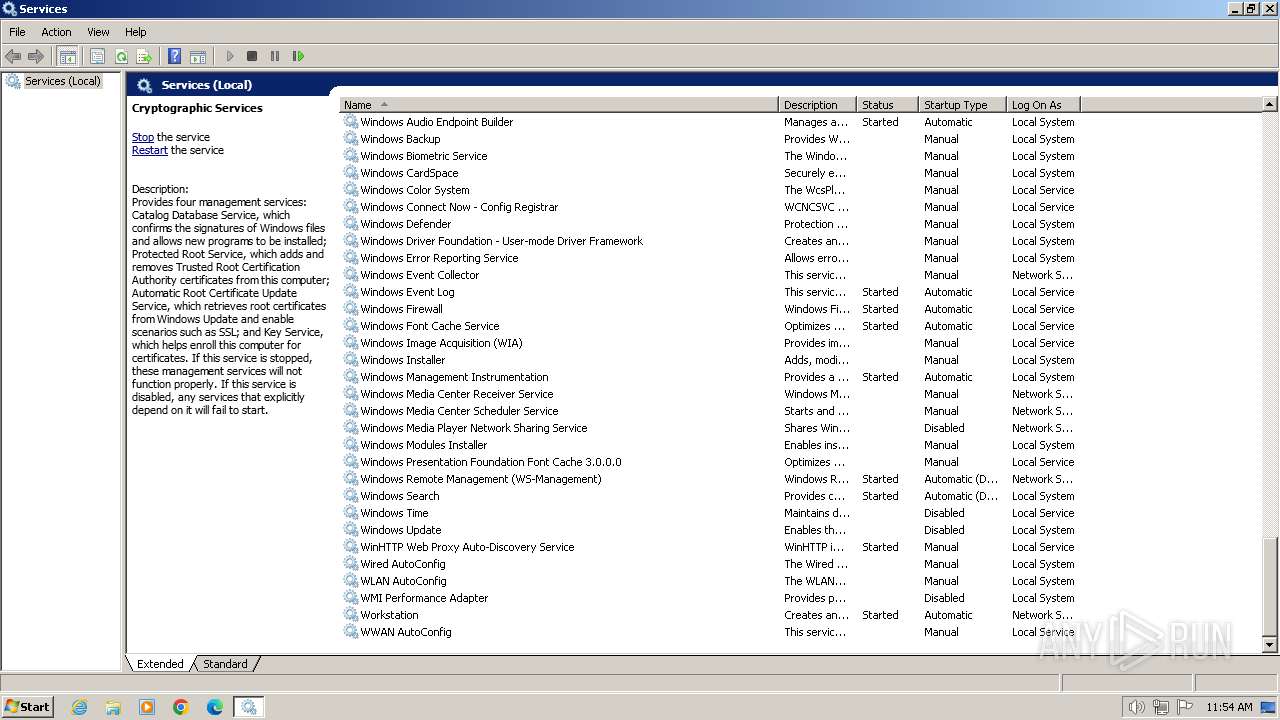This screenshot has height=720, width=1280.
Task: Click the Back arrow in toolbar
Action: (13, 57)
